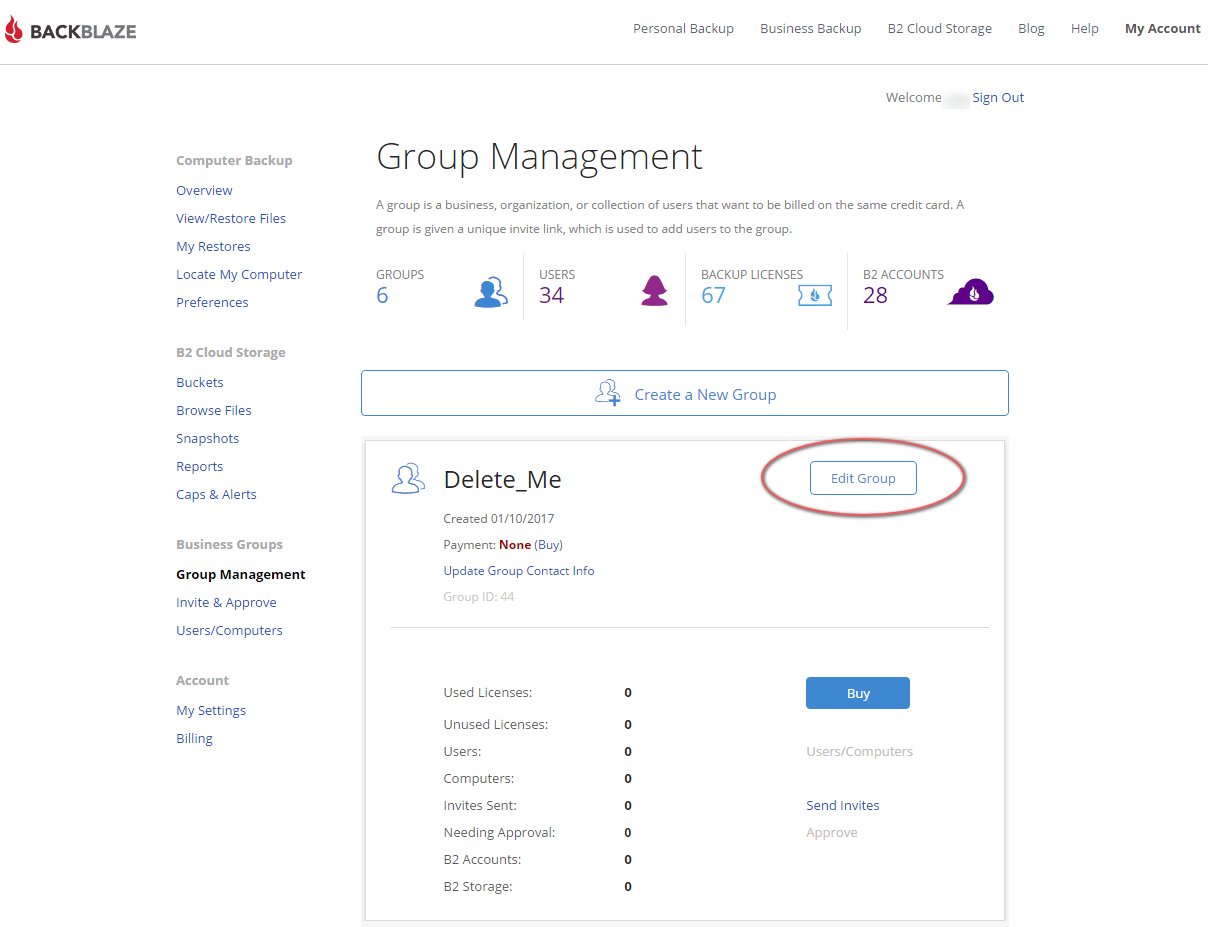Sign out of the account
The height and width of the screenshot is (927, 1208).
(998, 97)
